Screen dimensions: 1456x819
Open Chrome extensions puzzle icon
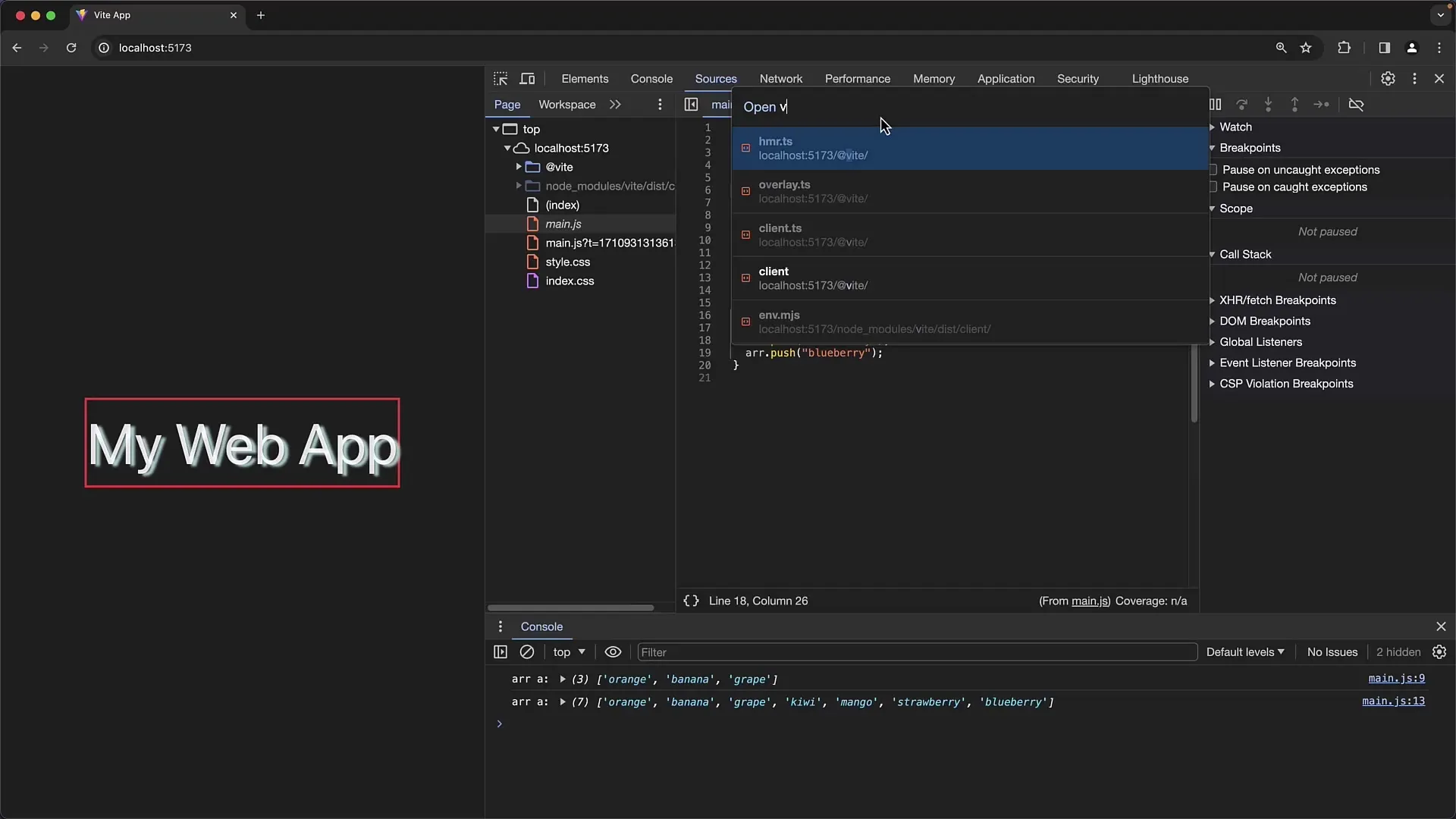[x=1344, y=48]
